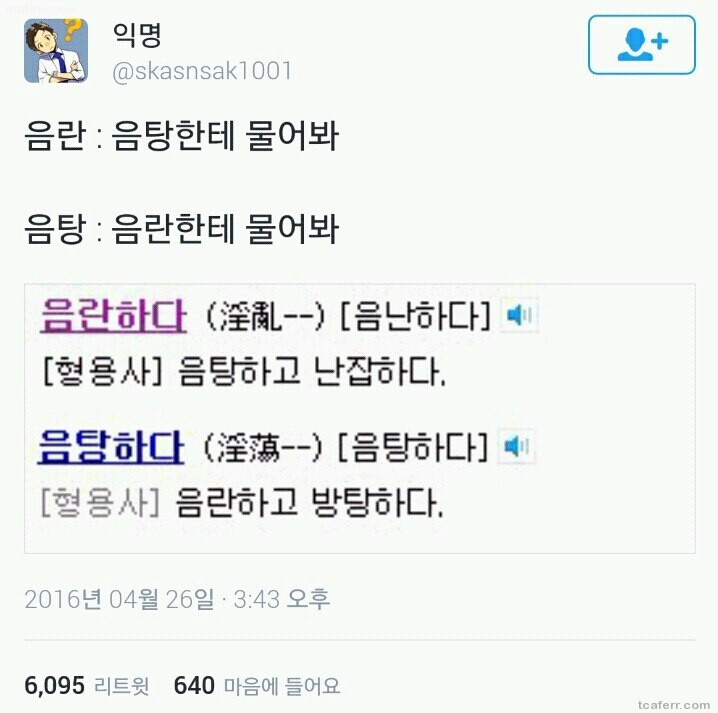Open the 익명 profile avatar
The width and height of the screenshot is (718, 713).
click(x=56, y=50)
